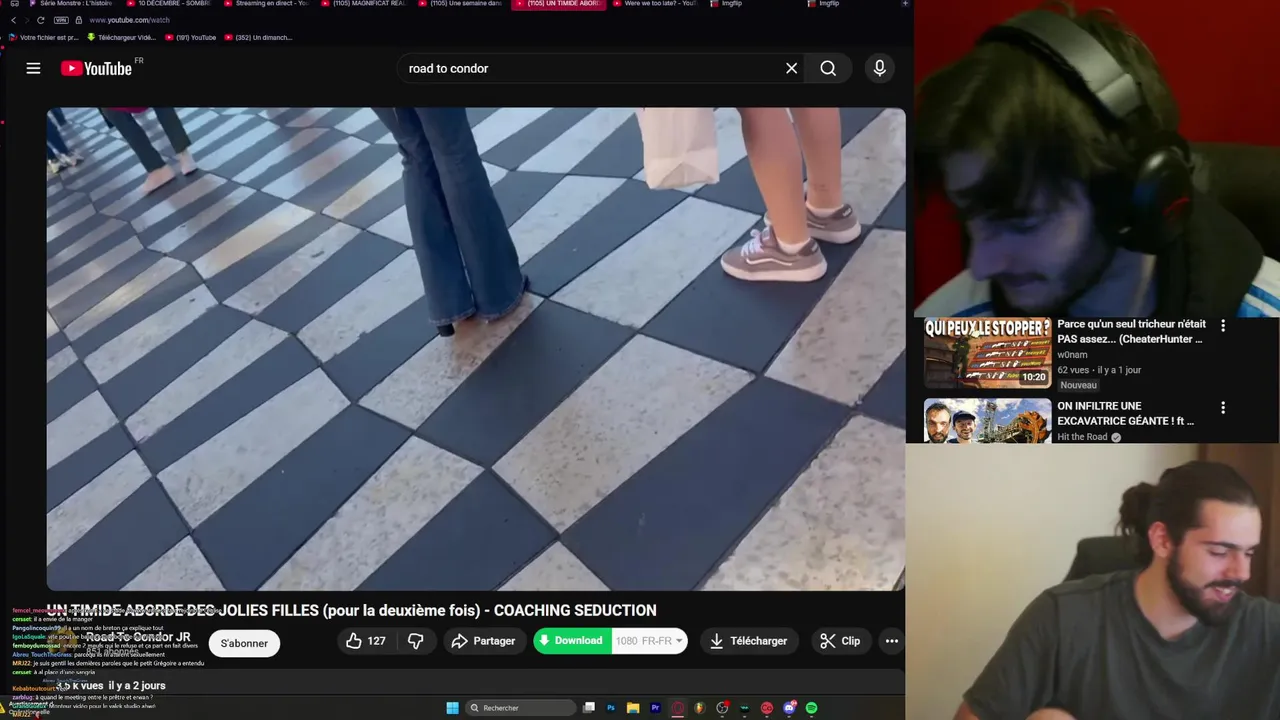Viewport: 1280px width, 720px height.
Task: Create a clip with the Clip button
Action: (x=840, y=641)
